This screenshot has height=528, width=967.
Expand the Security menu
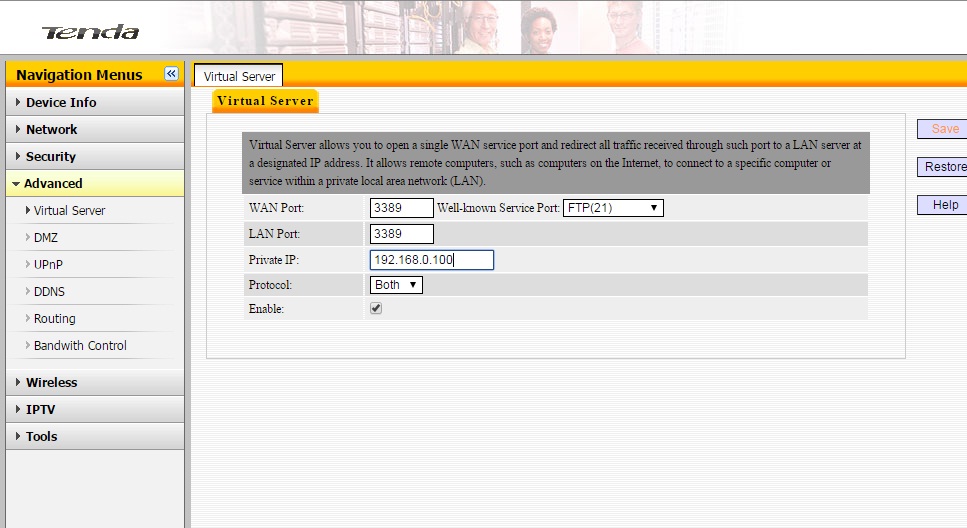[95, 157]
